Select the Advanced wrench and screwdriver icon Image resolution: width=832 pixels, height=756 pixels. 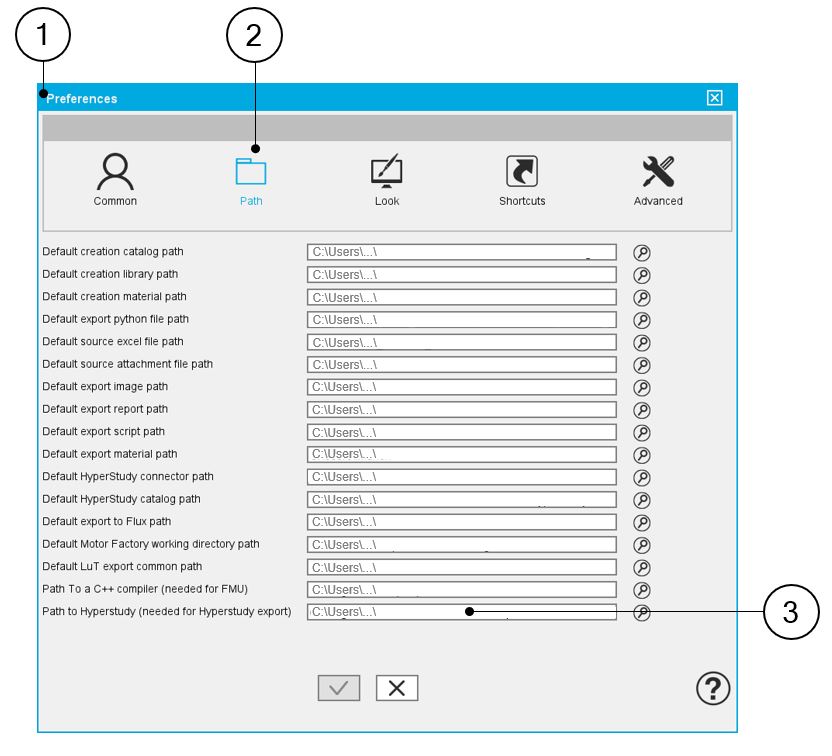click(x=658, y=174)
